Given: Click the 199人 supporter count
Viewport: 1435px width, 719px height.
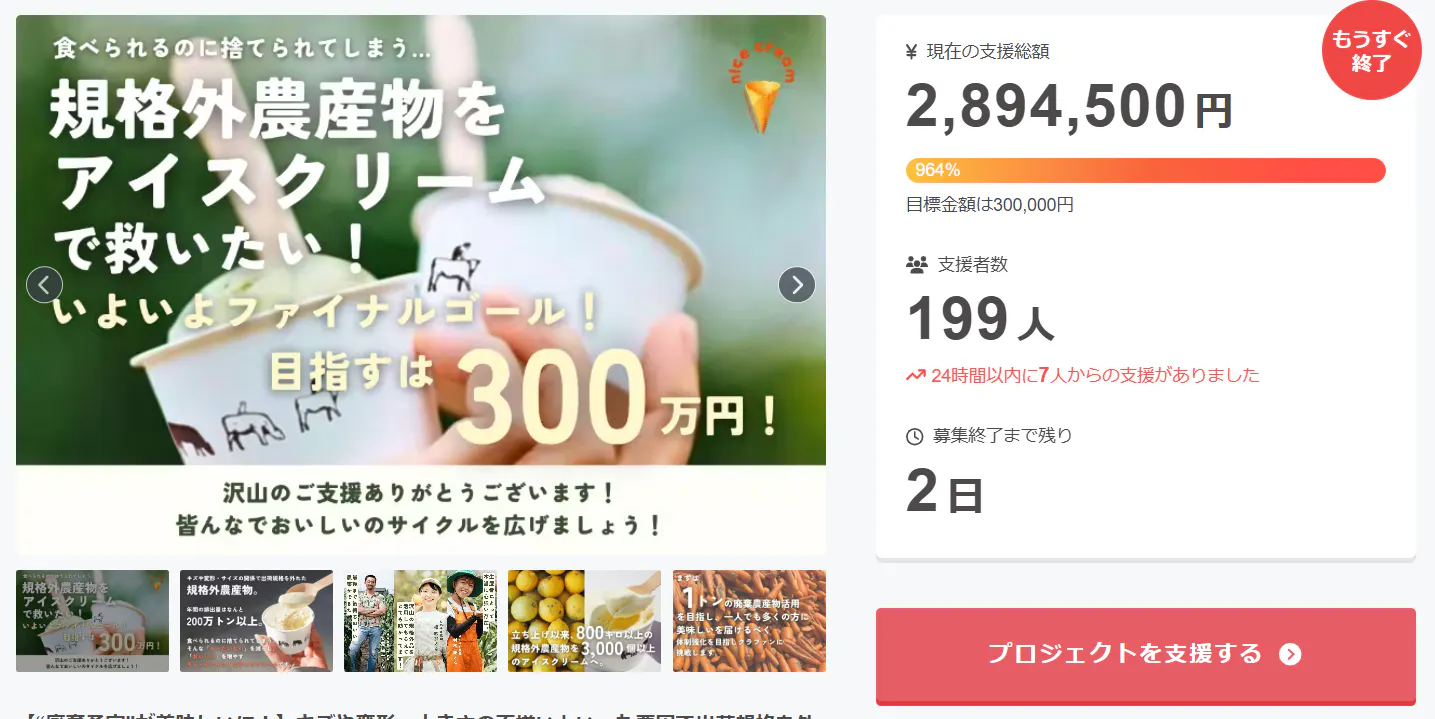Looking at the screenshot, I should [x=980, y=320].
